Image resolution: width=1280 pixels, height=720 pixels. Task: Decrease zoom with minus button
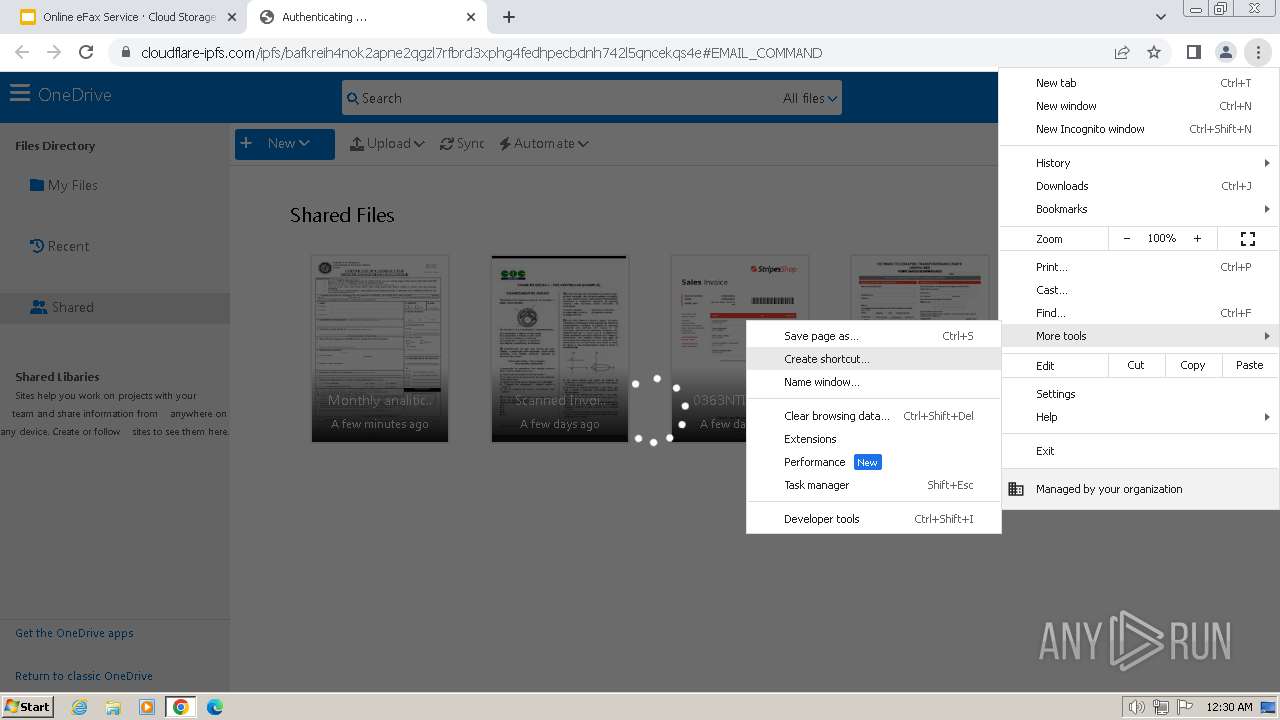pos(1127,239)
